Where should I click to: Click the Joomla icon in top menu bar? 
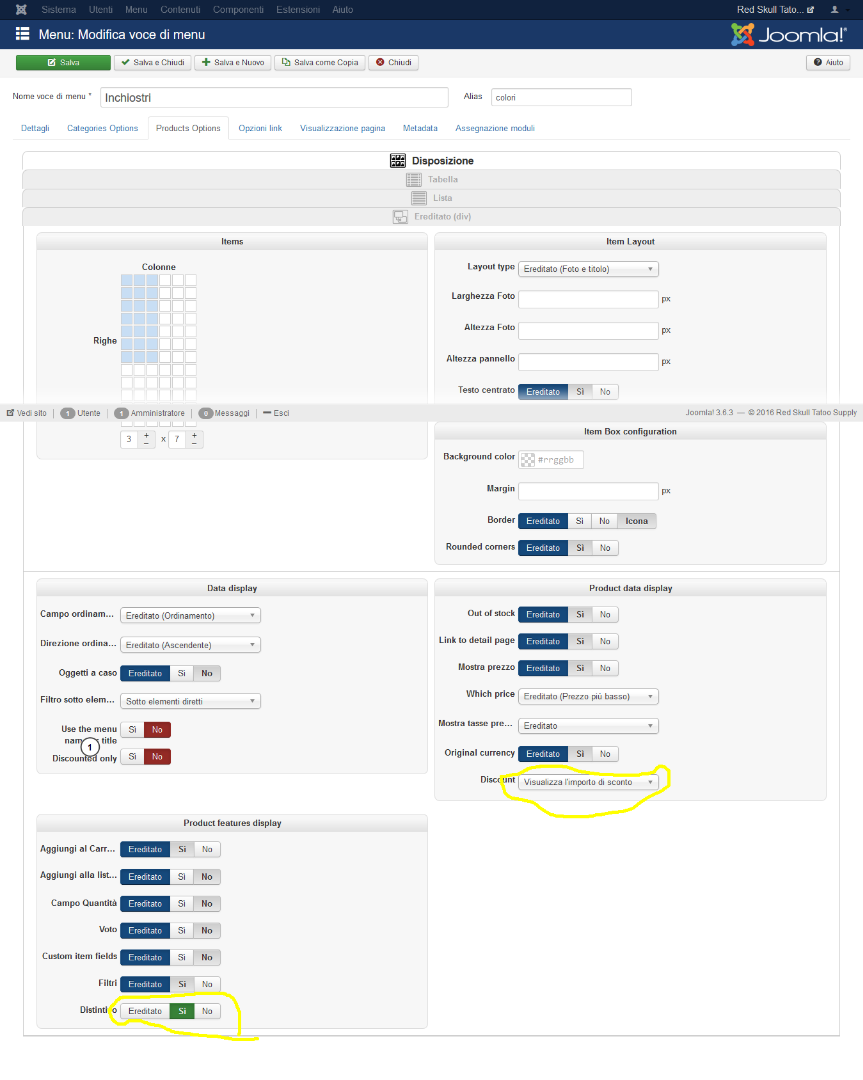(x=21, y=10)
